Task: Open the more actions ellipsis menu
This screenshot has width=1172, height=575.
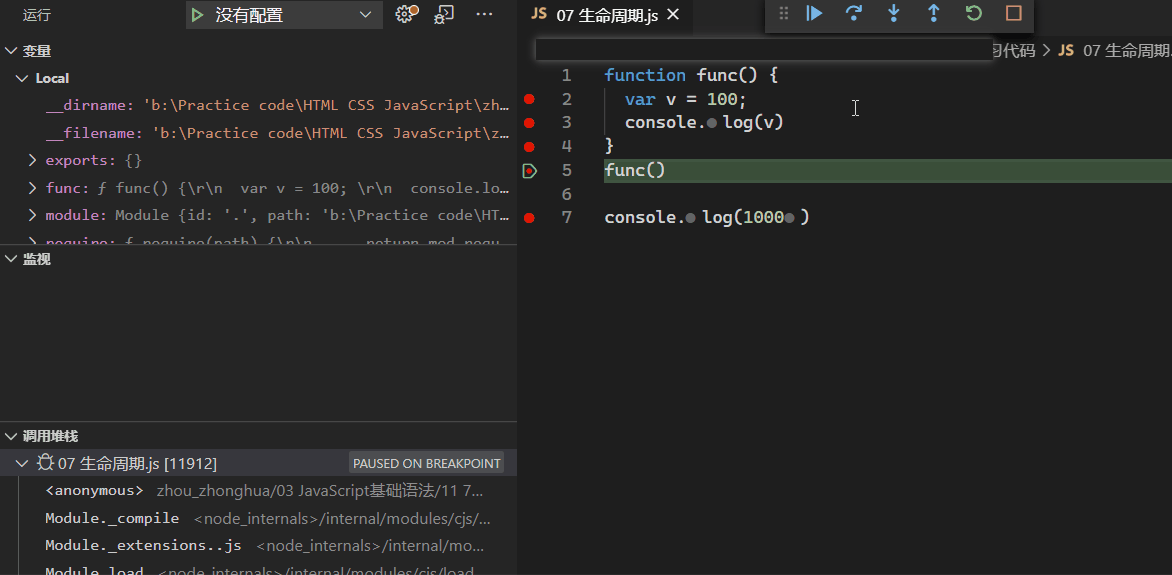Action: pos(485,14)
